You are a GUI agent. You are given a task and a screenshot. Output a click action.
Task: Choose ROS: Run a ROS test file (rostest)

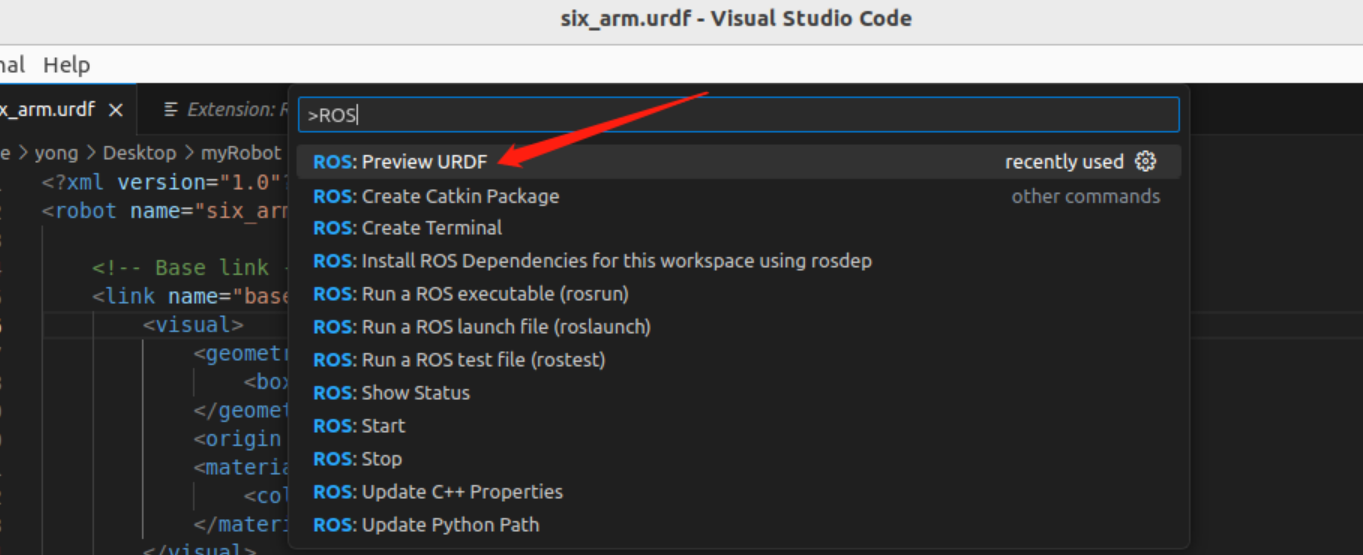738,360
